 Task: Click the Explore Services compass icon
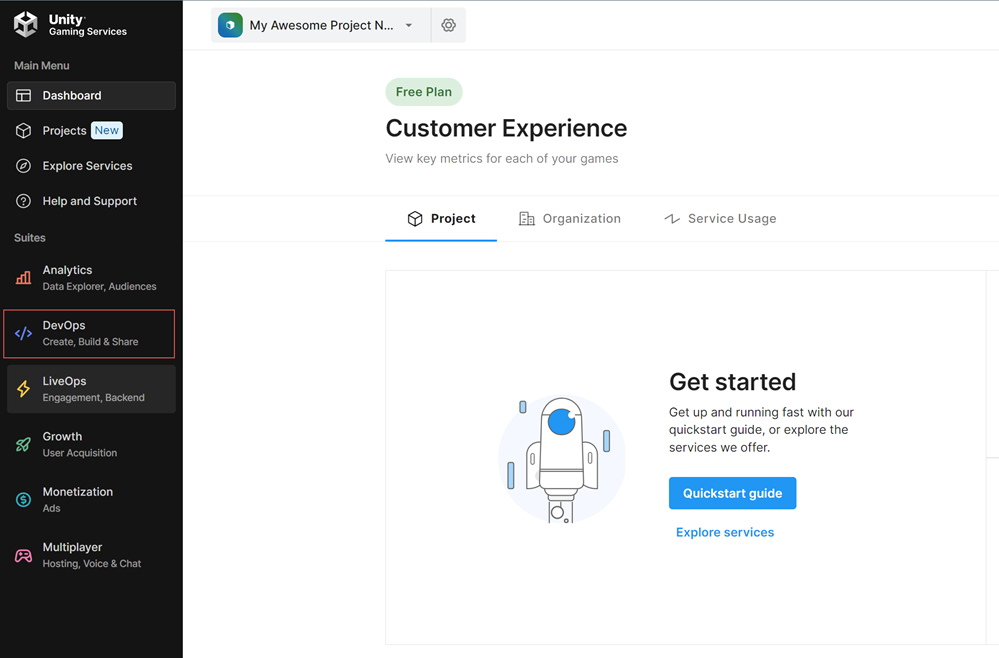tap(23, 166)
